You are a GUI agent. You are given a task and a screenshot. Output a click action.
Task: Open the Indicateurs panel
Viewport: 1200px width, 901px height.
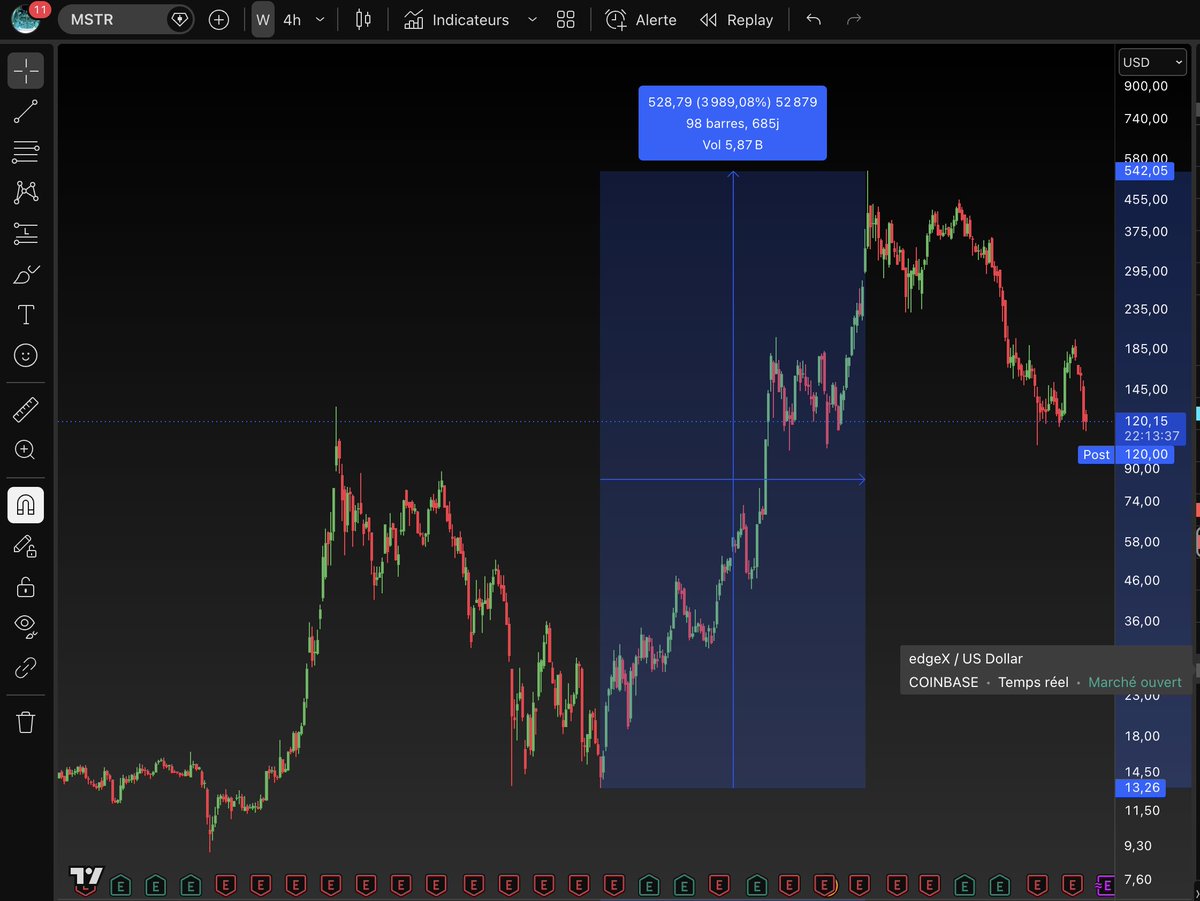456,20
